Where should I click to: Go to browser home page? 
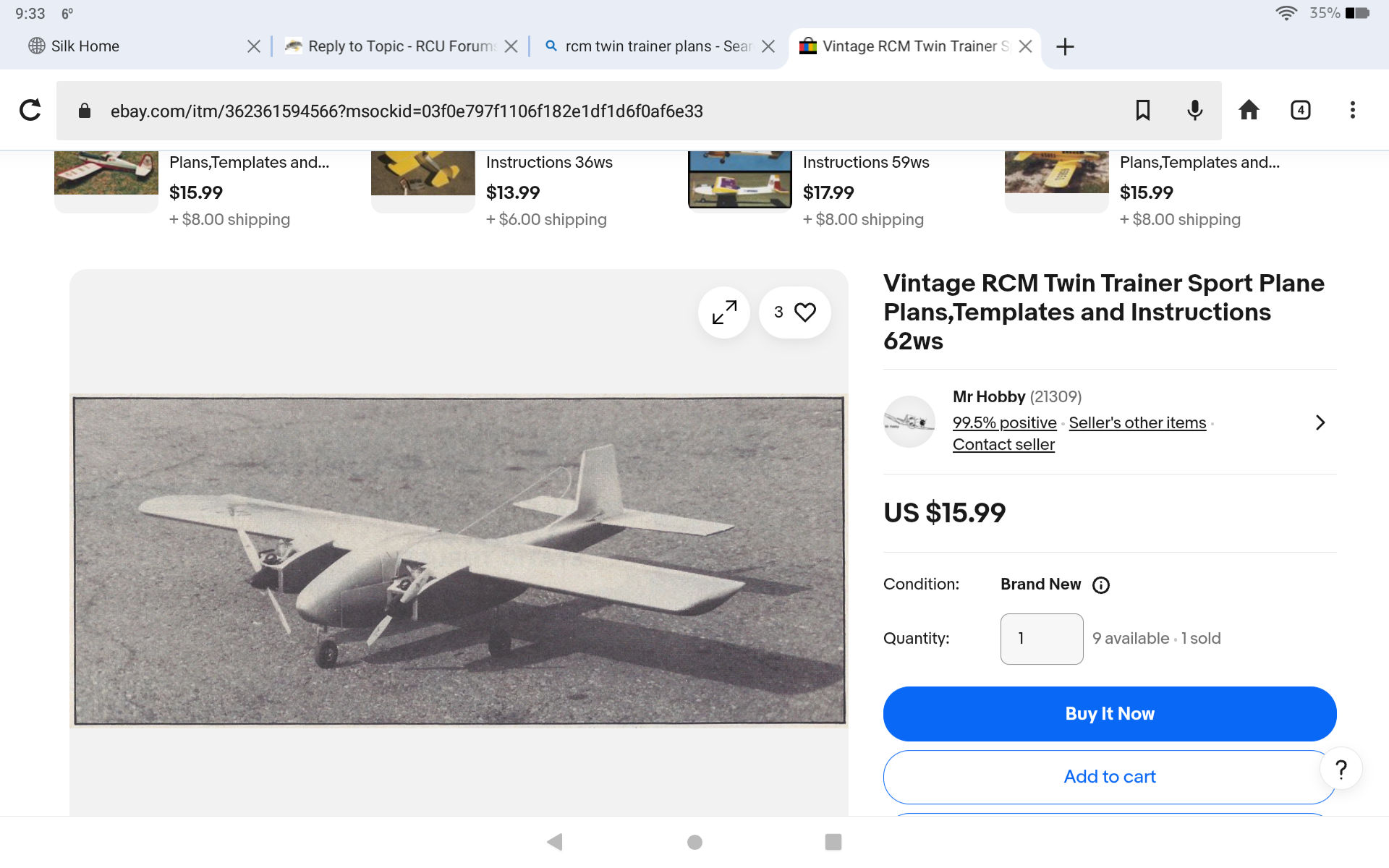point(1249,110)
